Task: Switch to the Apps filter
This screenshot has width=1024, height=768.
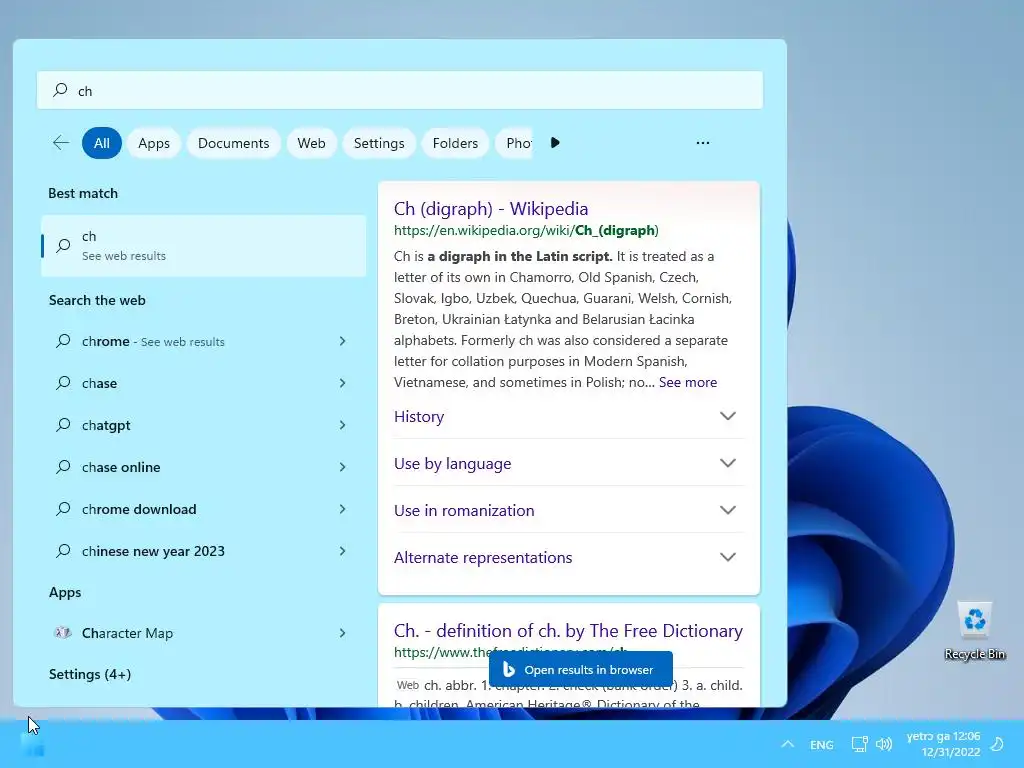Action: pyautogui.click(x=153, y=143)
